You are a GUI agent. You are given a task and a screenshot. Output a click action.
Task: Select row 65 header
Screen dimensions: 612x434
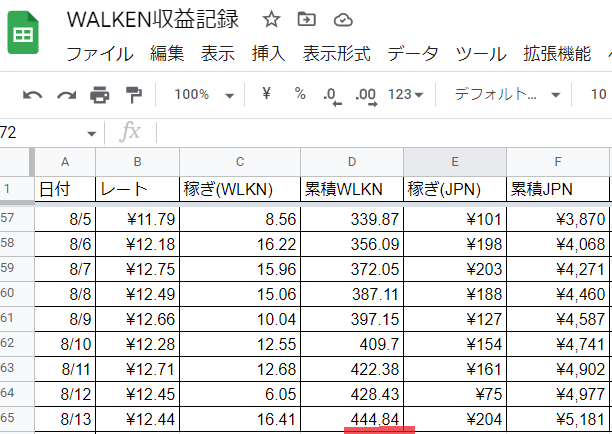tap(17, 418)
